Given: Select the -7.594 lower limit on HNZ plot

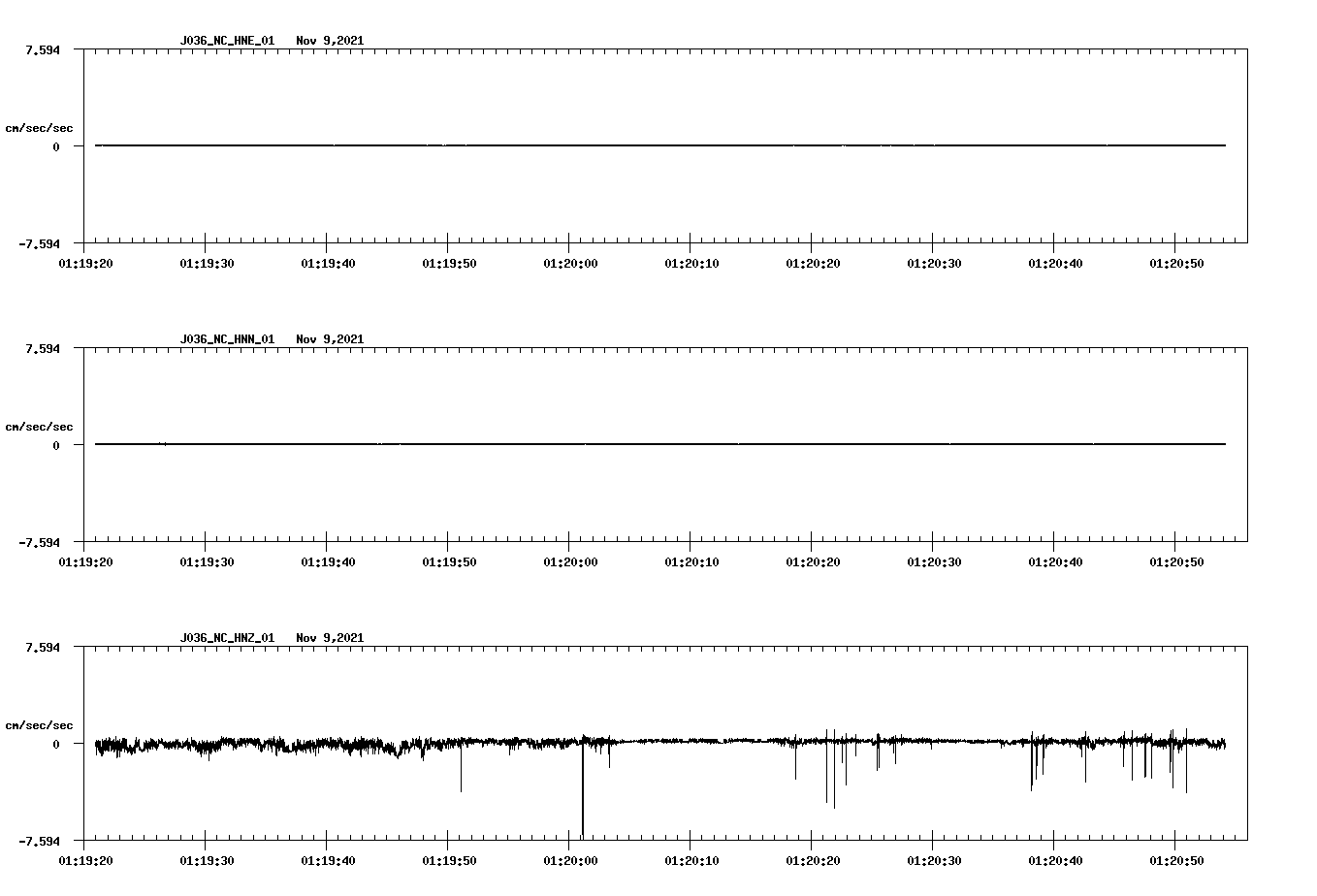Looking at the screenshot, I should pyautogui.click(x=39, y=841).
